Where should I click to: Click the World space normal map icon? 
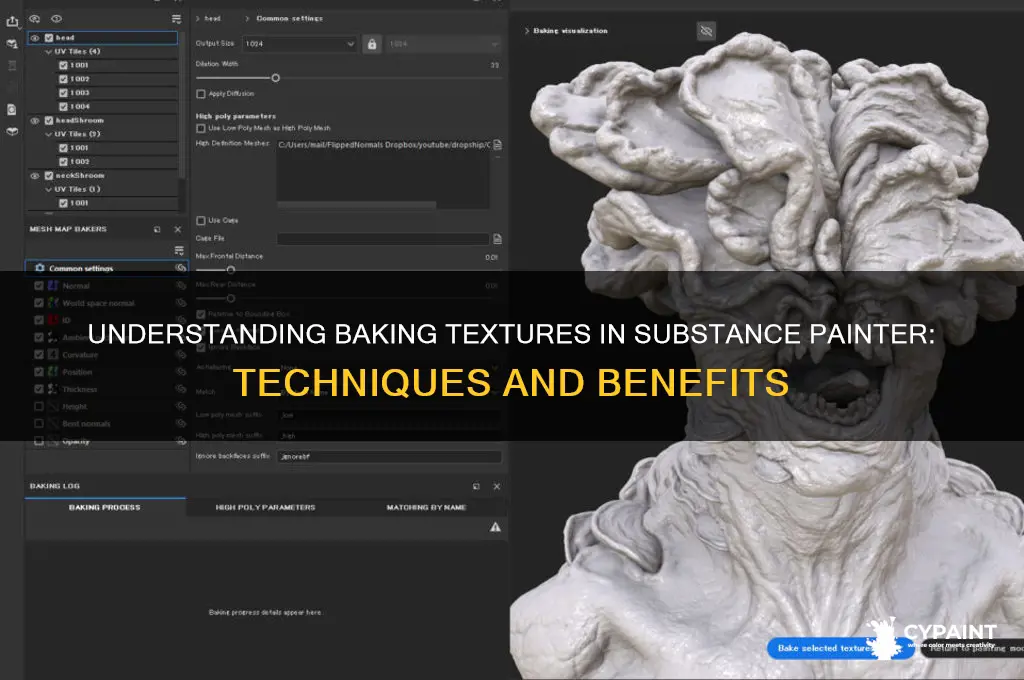[x=53, y=303]
